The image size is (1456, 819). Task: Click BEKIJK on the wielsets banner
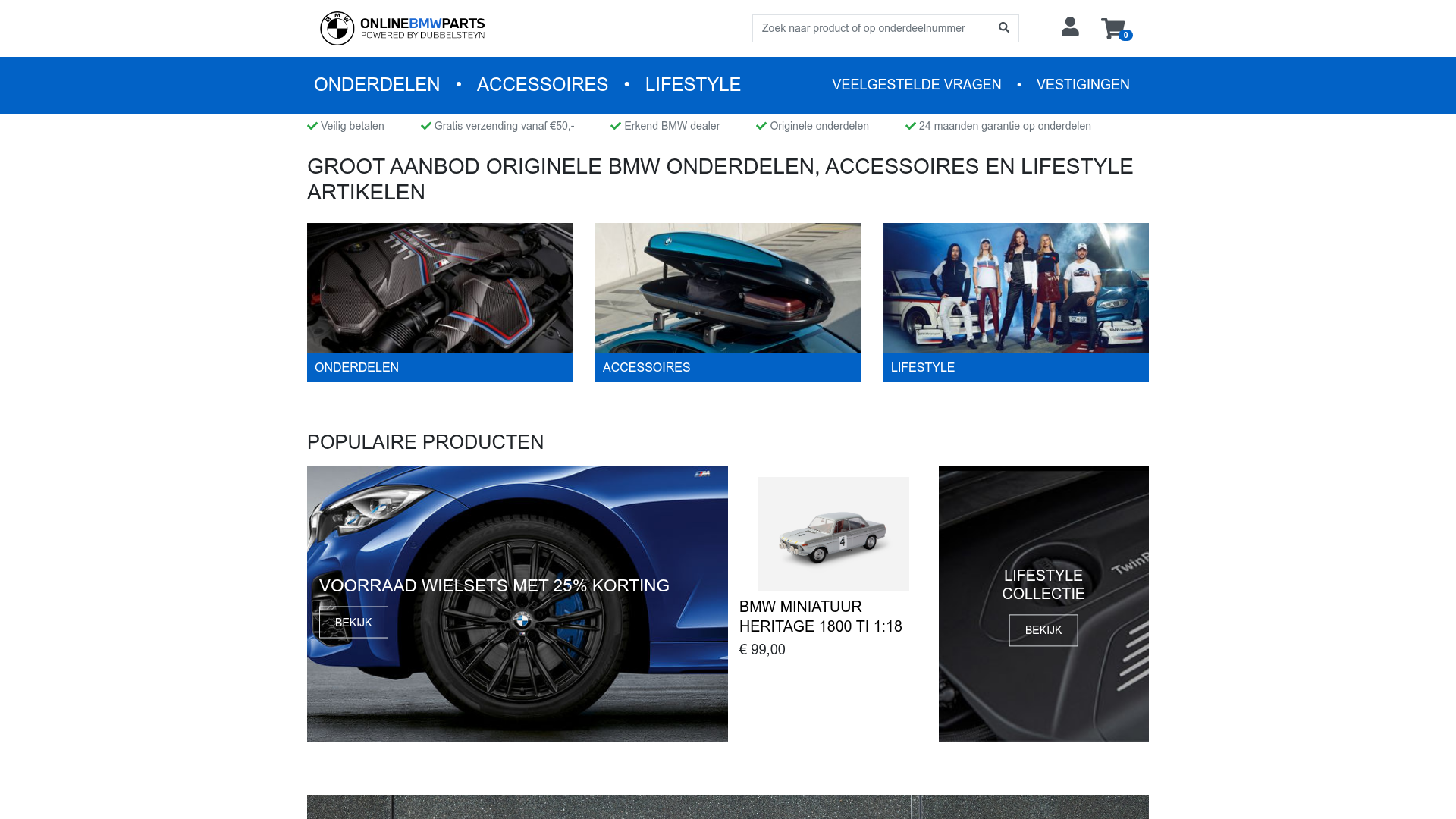coord(353,623)
